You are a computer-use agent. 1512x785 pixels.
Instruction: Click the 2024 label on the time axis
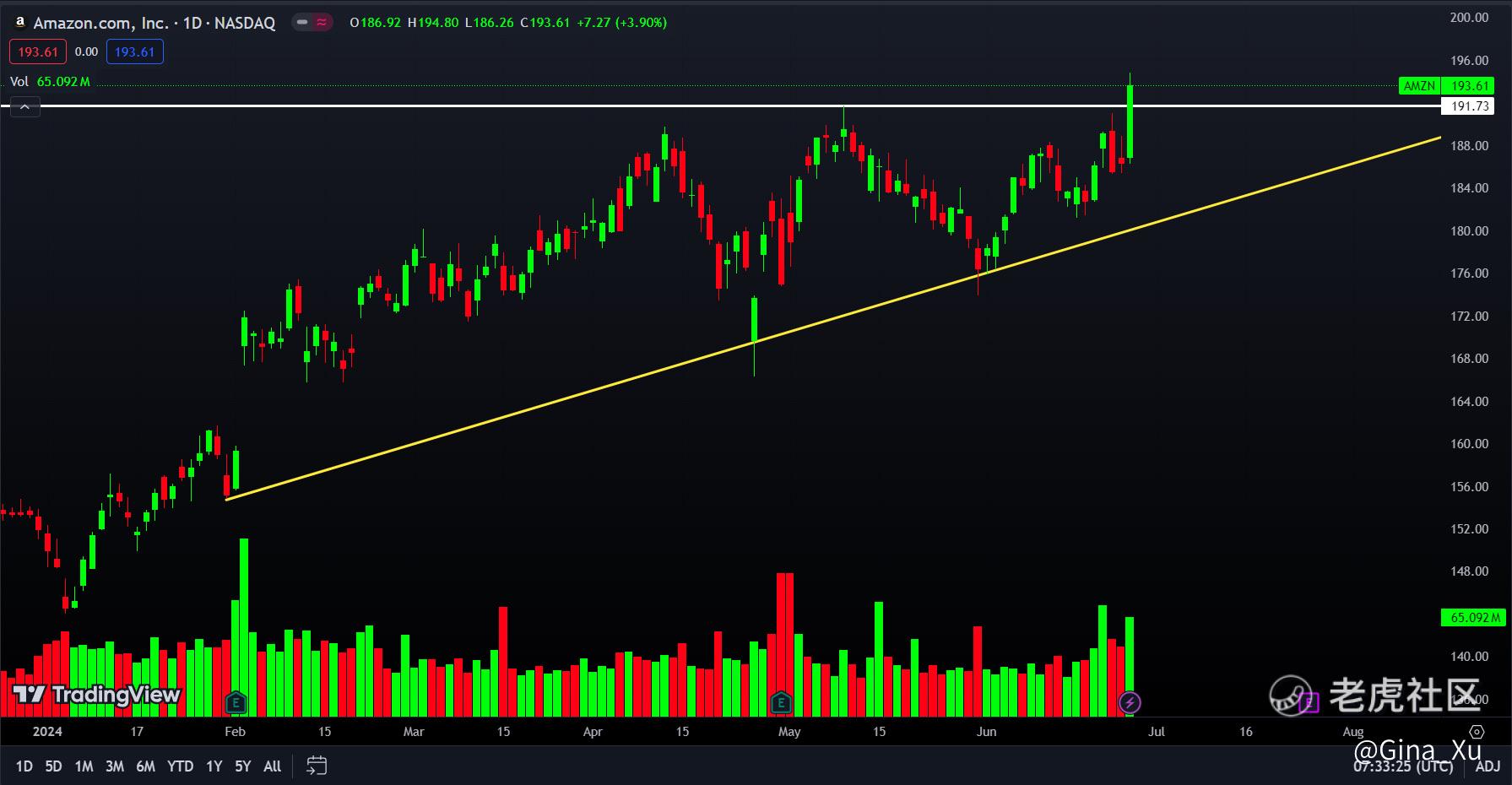tap(47, 732)
